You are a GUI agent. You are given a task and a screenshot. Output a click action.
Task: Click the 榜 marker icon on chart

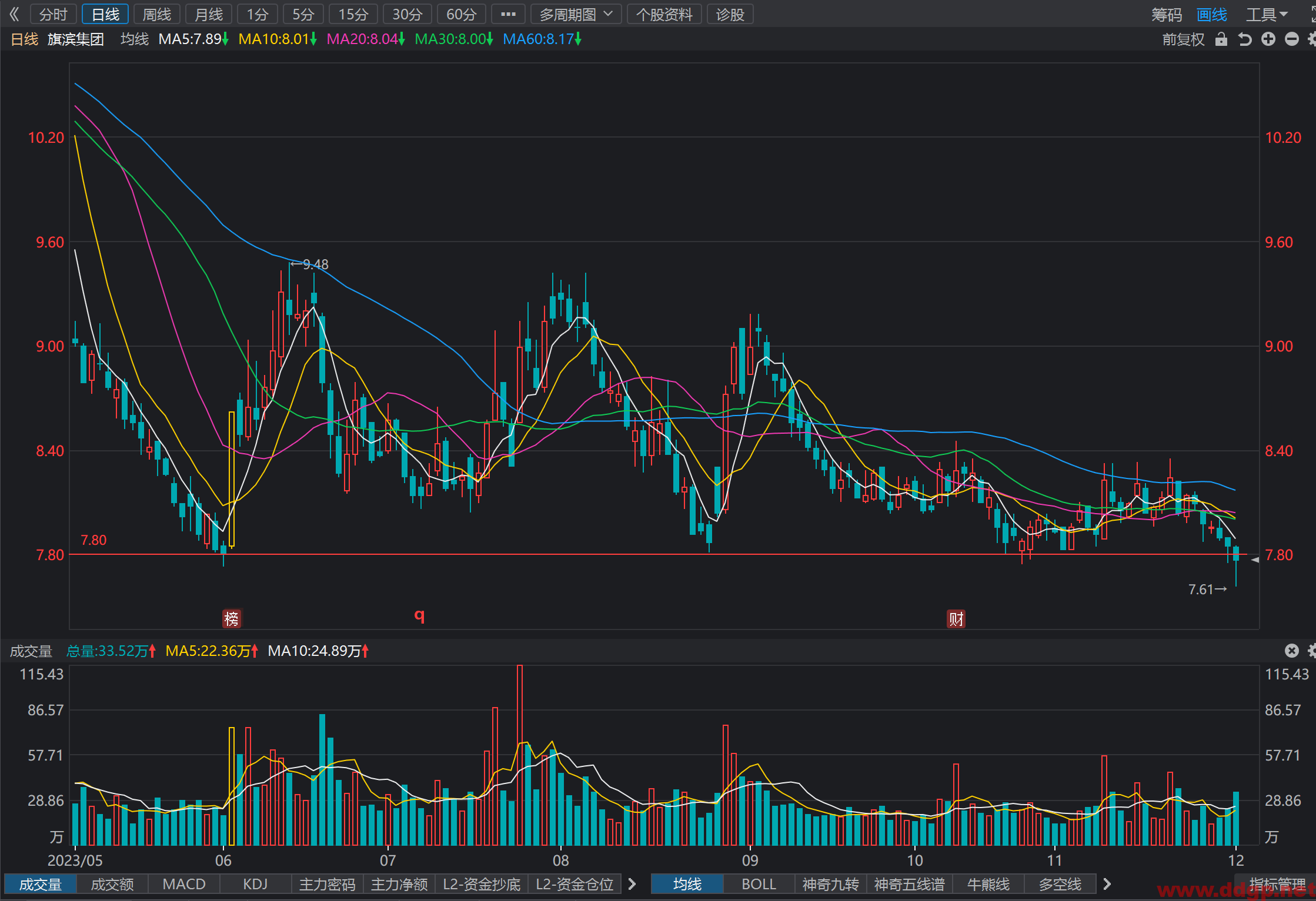[232, 618]
